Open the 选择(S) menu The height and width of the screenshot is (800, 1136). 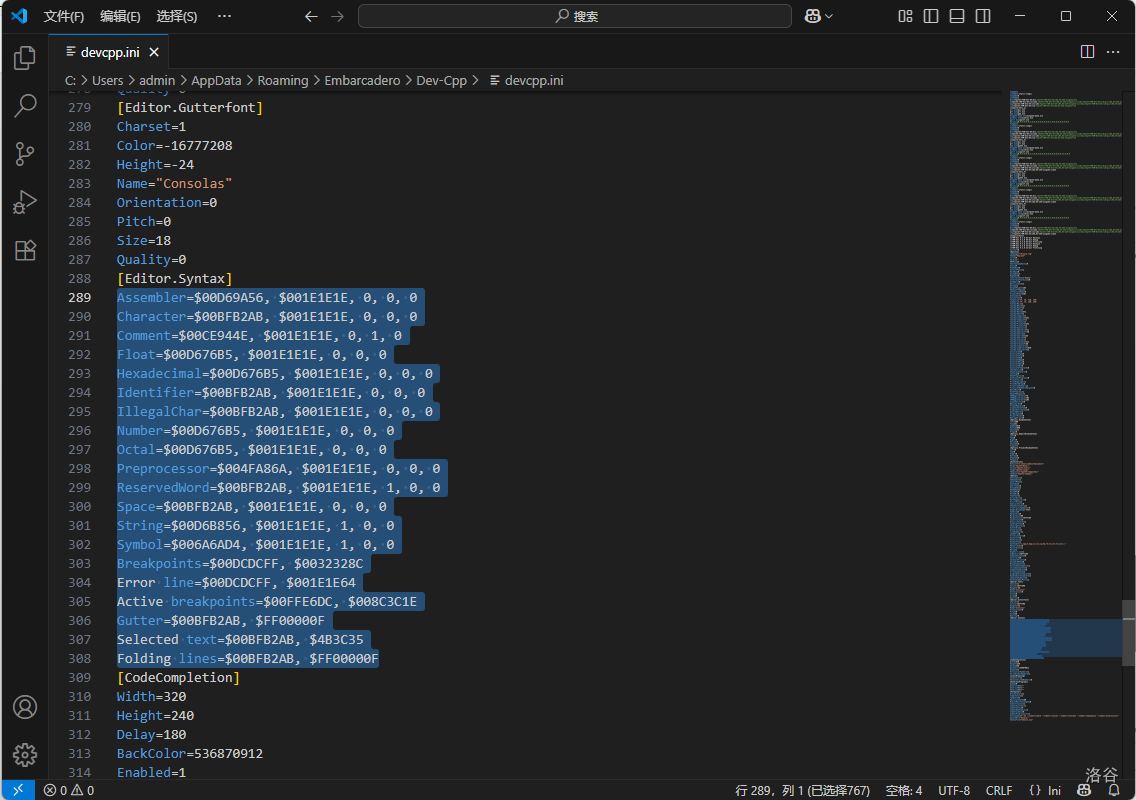pos(177,16)
